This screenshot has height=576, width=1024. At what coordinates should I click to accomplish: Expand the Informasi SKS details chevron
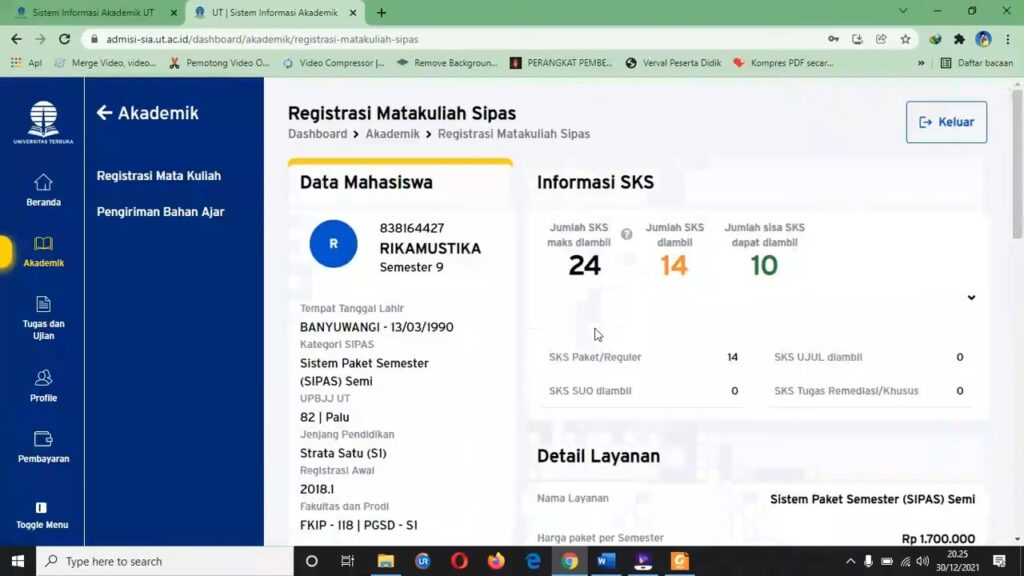click(x=970, y=297)
